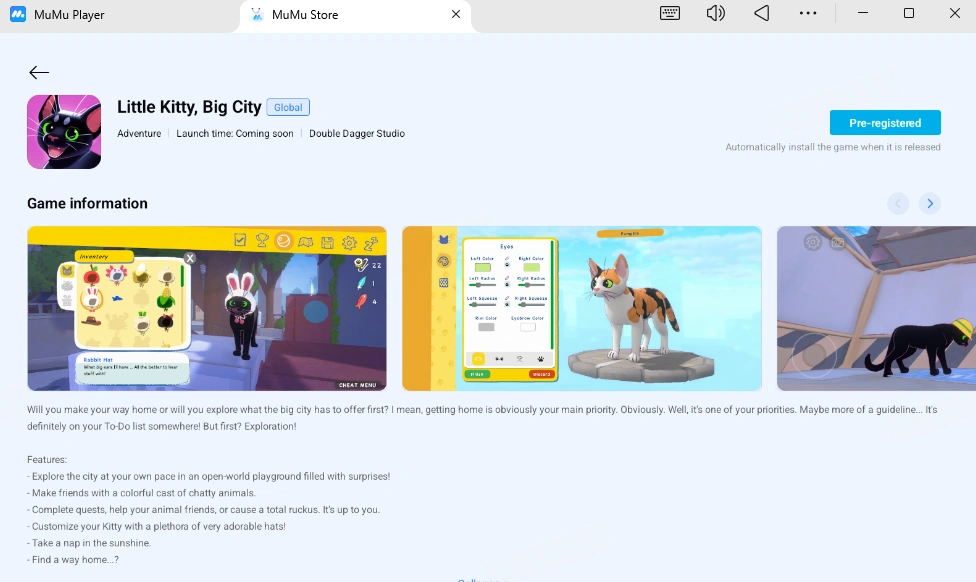
Task: Click the Automatically install the game notice
Action: coord(833,147)
